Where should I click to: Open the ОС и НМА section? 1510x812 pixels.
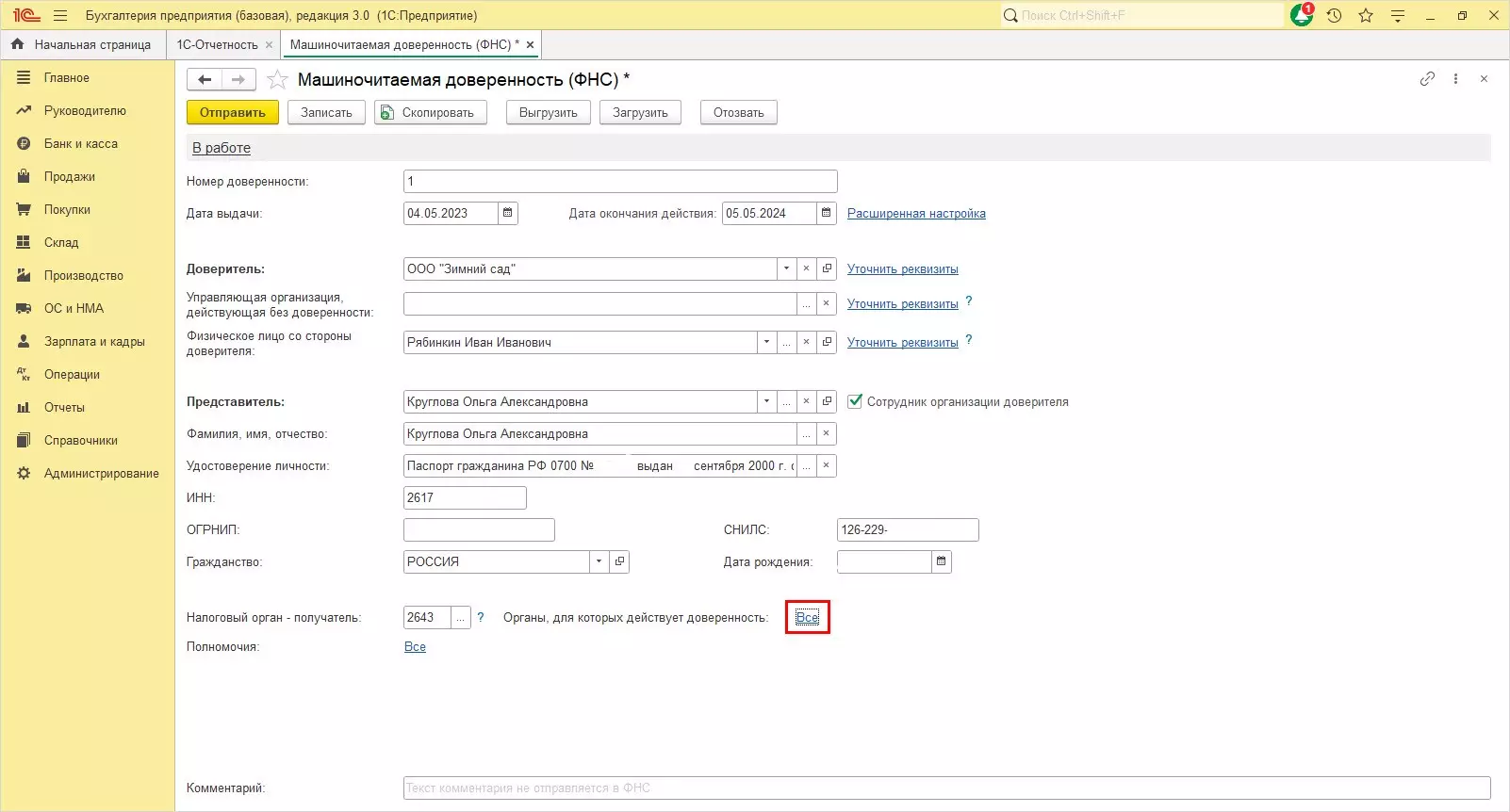click(74, 309)
